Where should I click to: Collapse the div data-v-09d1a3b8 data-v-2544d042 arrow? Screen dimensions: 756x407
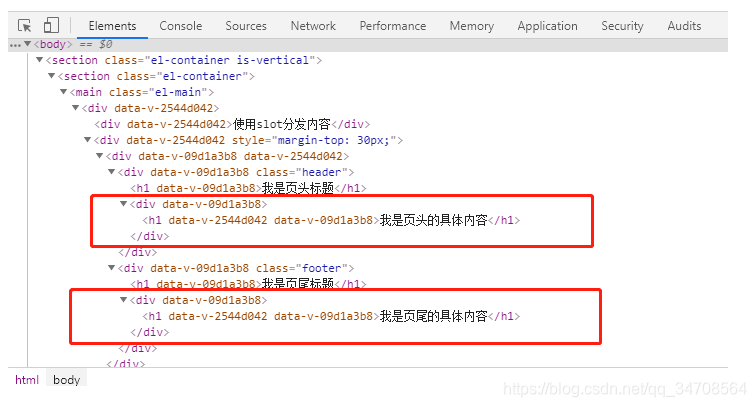point(99,155)
